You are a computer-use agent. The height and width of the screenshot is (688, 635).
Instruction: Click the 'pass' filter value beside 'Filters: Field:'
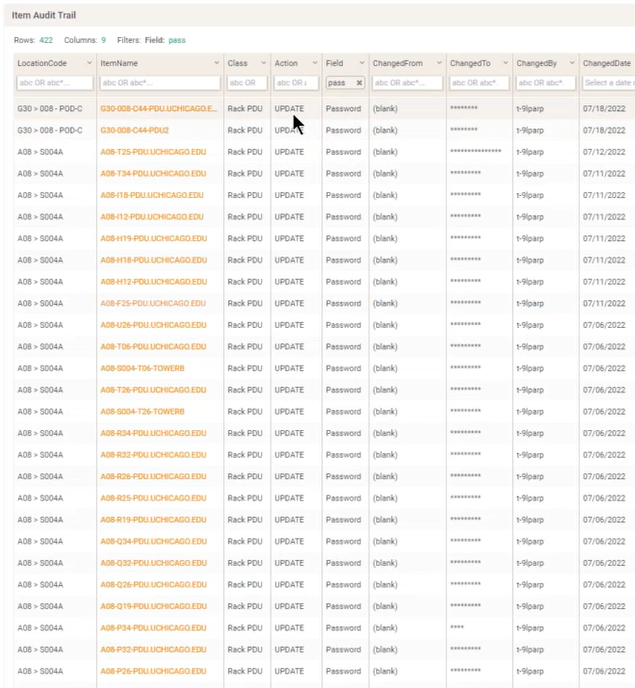pyautogui.click(x=177, y=40)
